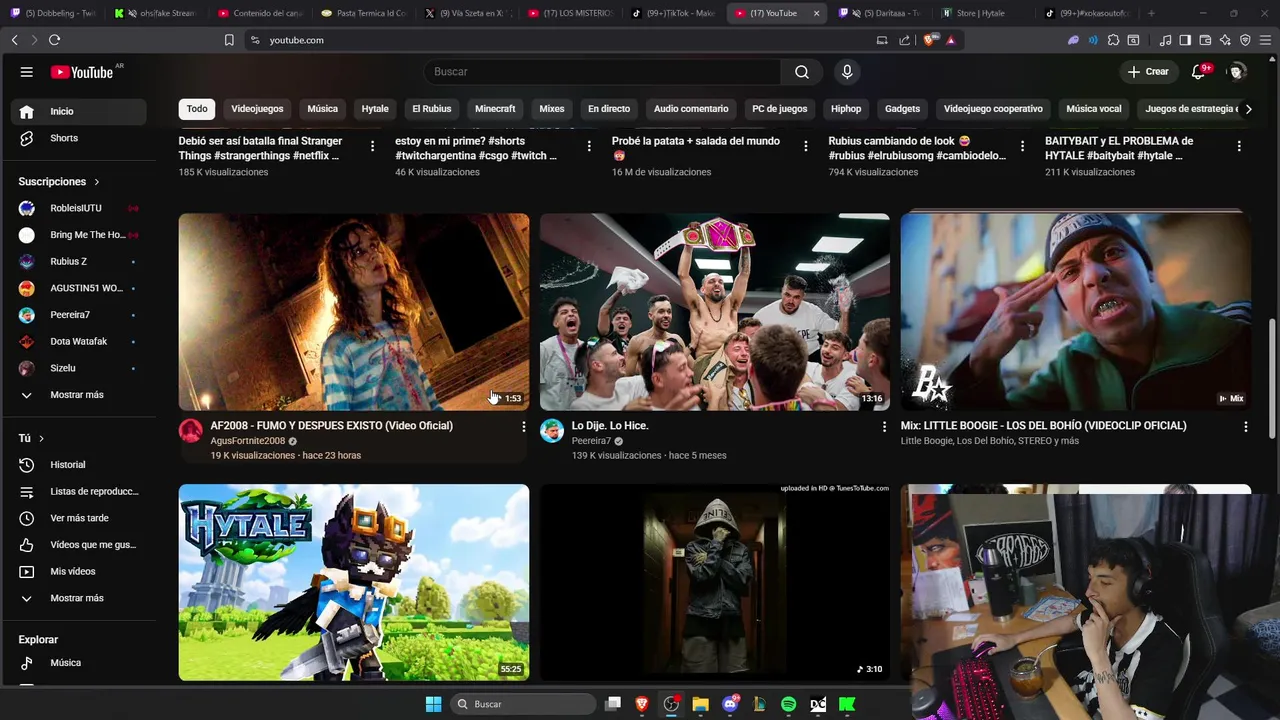Open browser share icon in address bar
This screenshot has width=1280, height=720.
point(905,40)
